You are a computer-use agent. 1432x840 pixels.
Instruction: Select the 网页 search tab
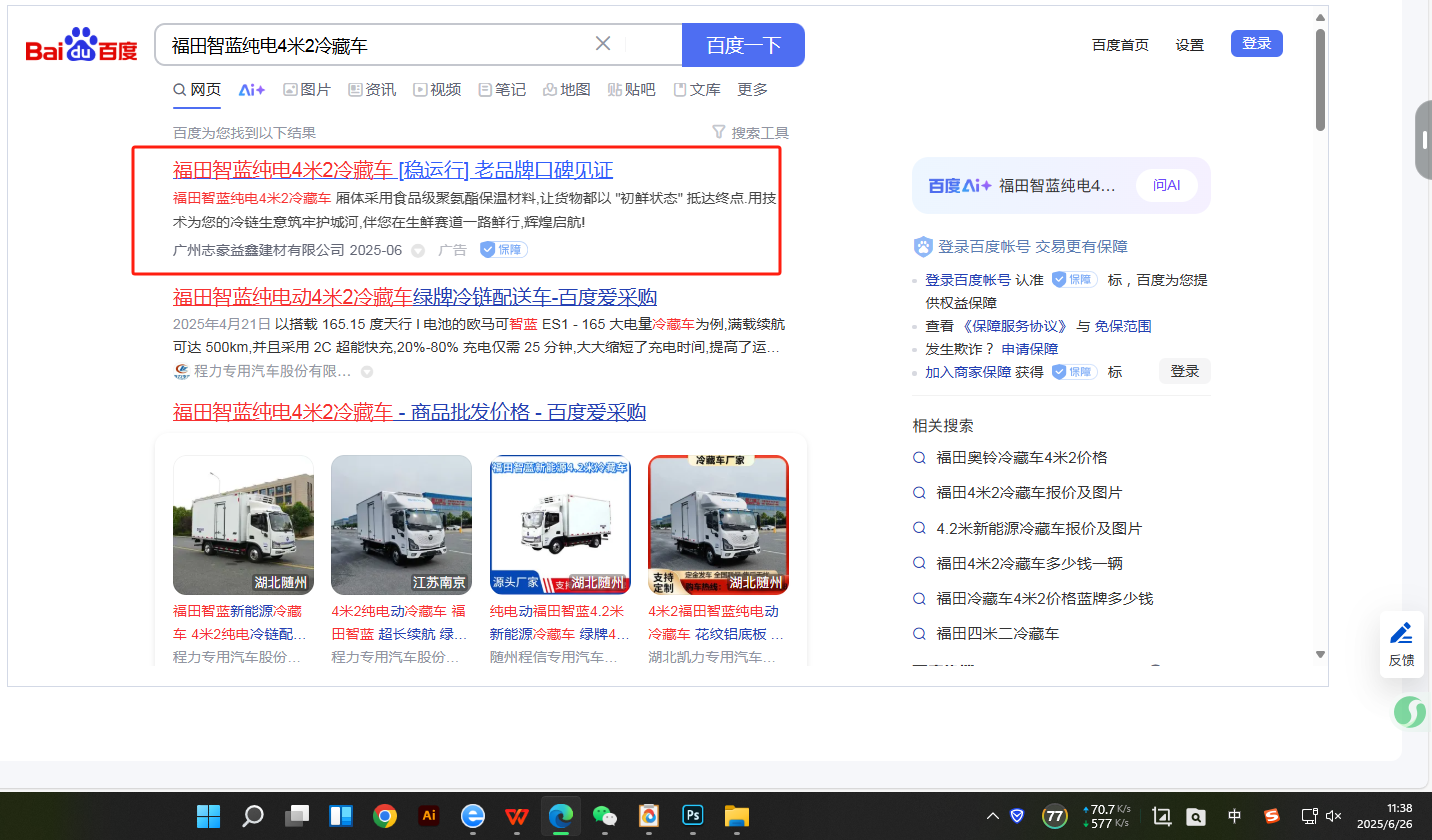click(x=197, y=90)
